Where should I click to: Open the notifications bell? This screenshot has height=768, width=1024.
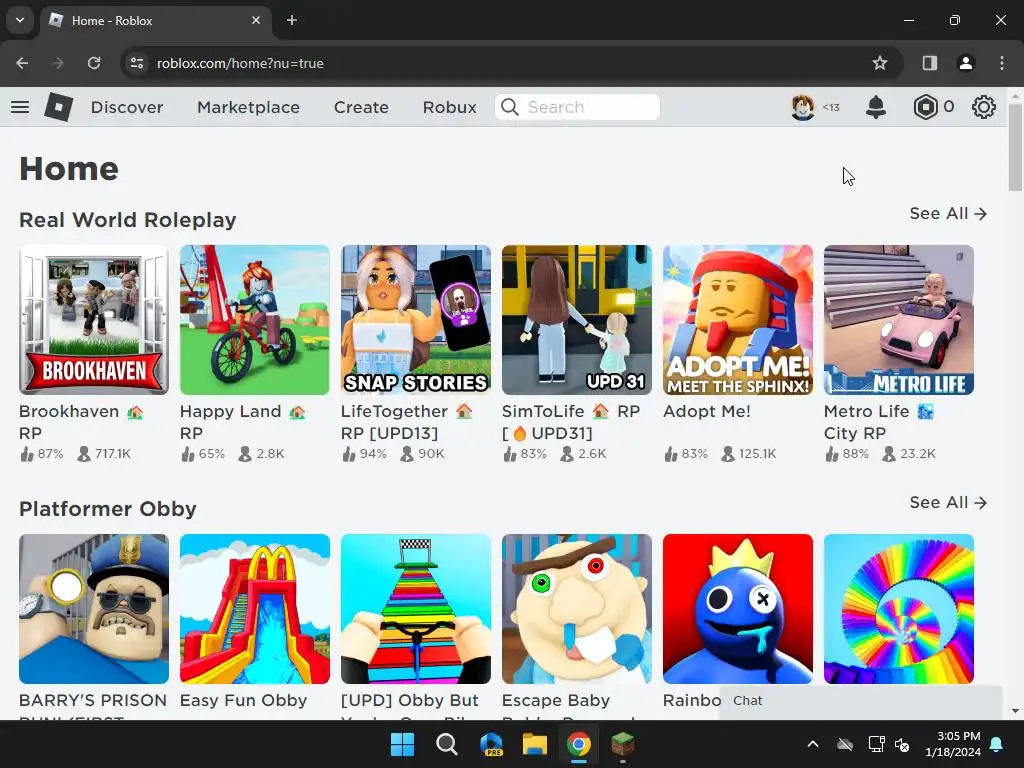pos(876,107)
